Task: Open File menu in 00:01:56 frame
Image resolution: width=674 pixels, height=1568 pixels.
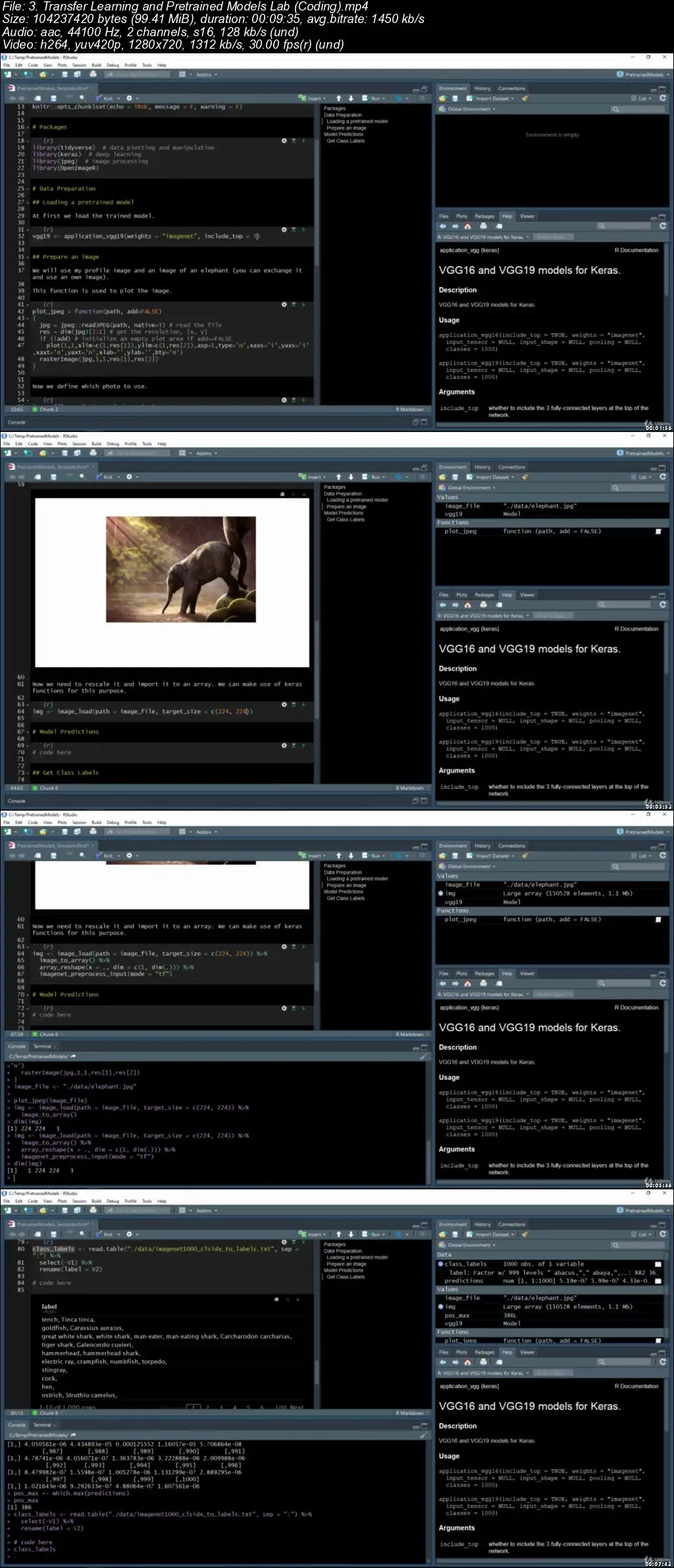Action: coord(7,65)
